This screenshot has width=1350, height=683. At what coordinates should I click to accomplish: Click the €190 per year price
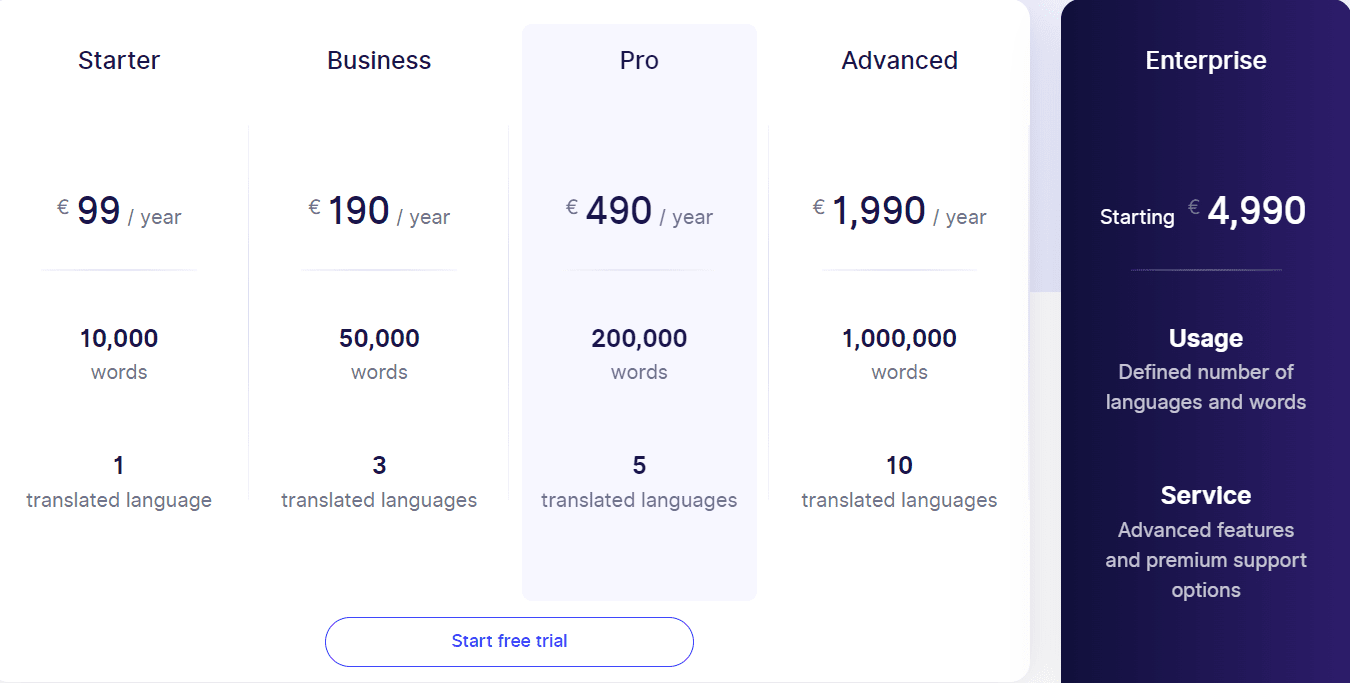pyautogui.click(x=379, y=212)
